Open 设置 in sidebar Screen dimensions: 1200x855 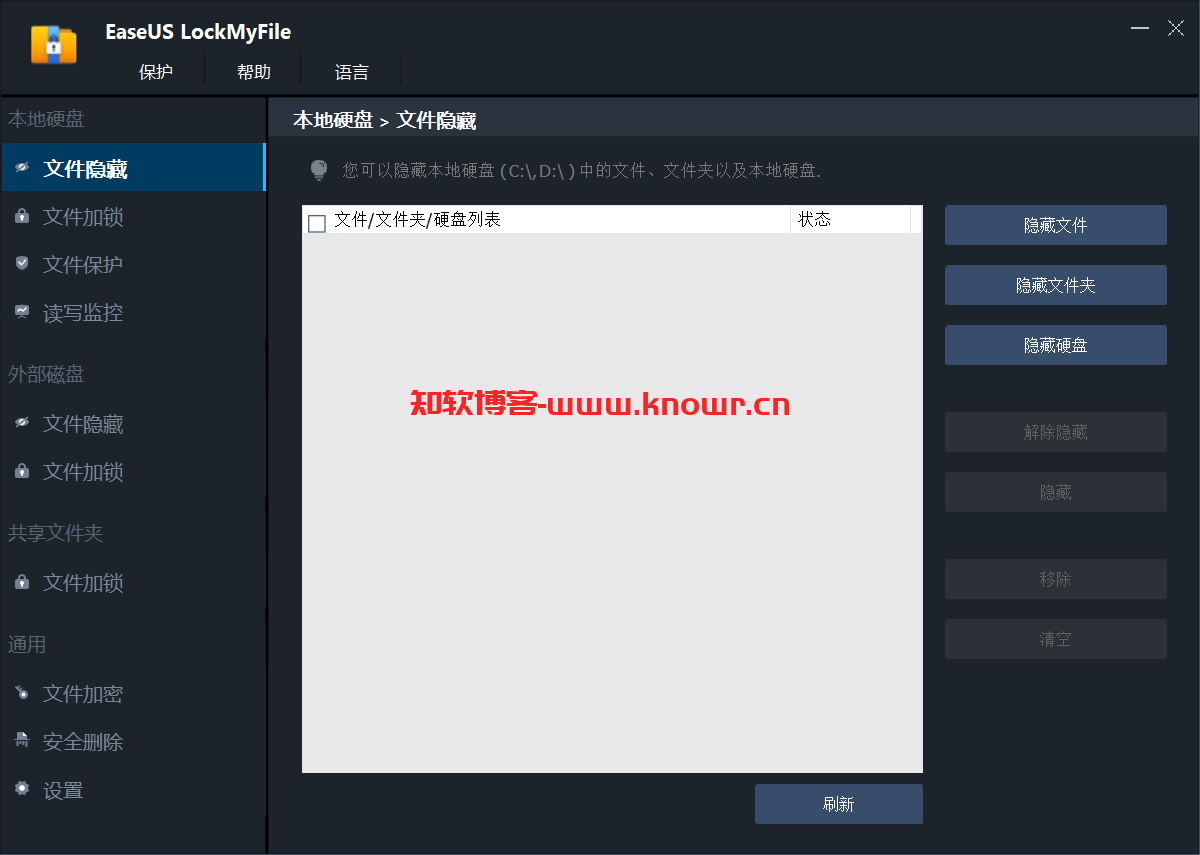point(132,789)
